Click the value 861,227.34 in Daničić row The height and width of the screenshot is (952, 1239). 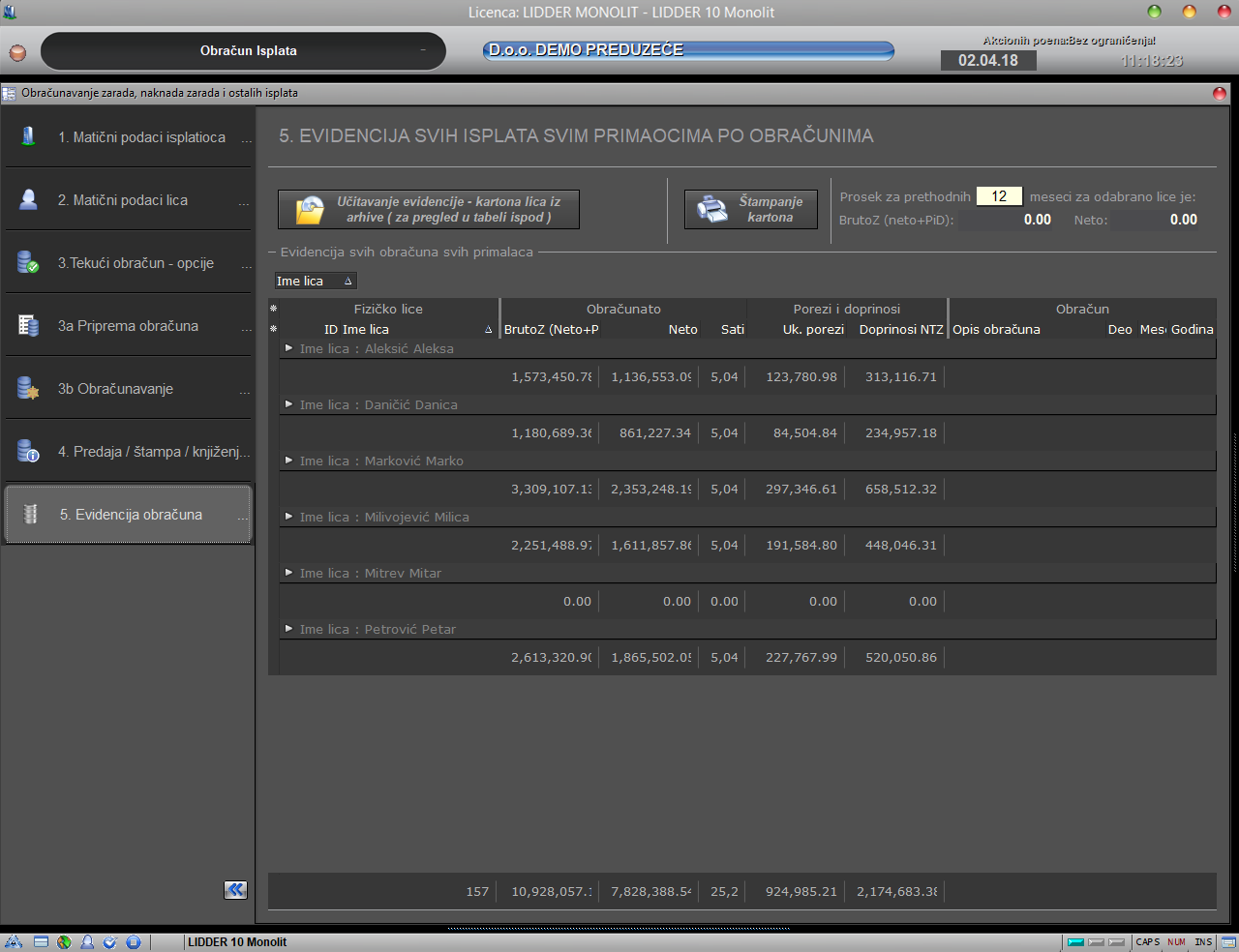click(655, 432)
